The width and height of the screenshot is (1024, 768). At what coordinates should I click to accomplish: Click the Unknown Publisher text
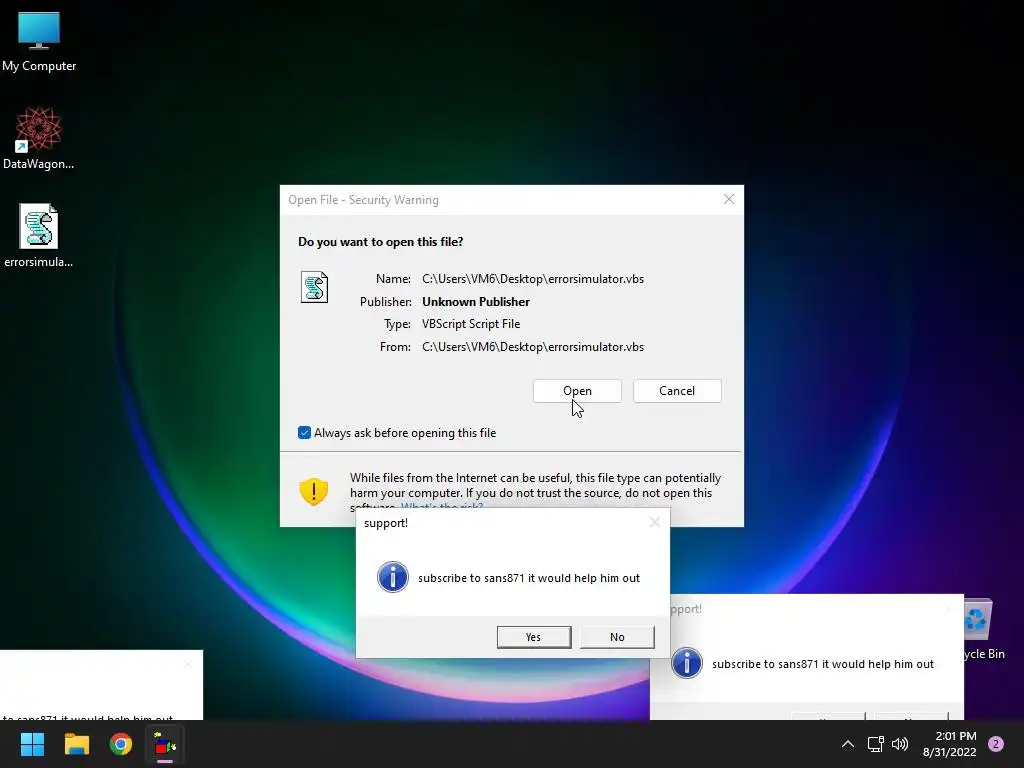(x=475, y=302)
